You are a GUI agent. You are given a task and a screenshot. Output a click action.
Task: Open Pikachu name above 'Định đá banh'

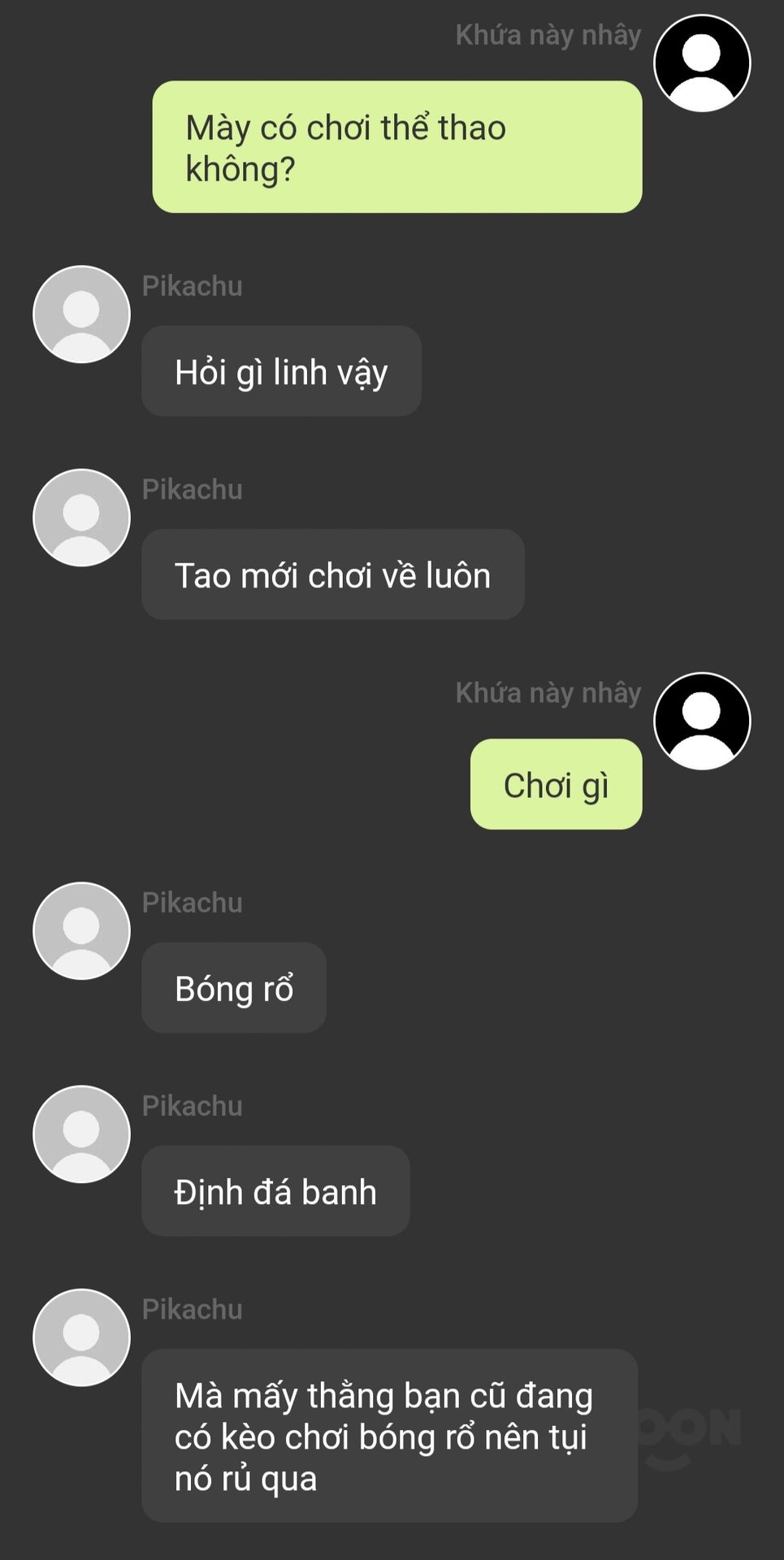pyautogui.click(x=193, y=1106)
